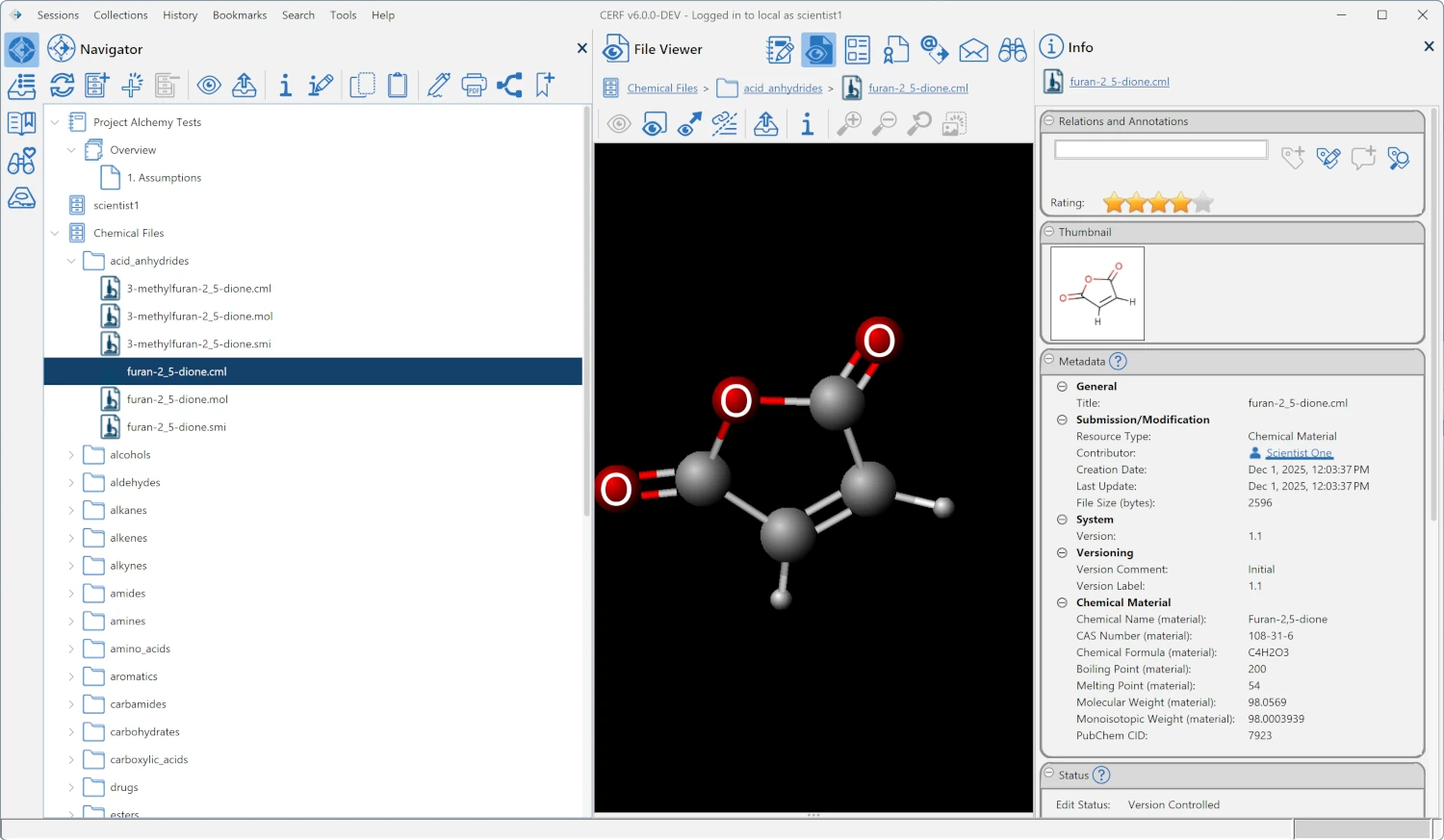Open the envelope mail icon in File Viewer

click(973, 50)
